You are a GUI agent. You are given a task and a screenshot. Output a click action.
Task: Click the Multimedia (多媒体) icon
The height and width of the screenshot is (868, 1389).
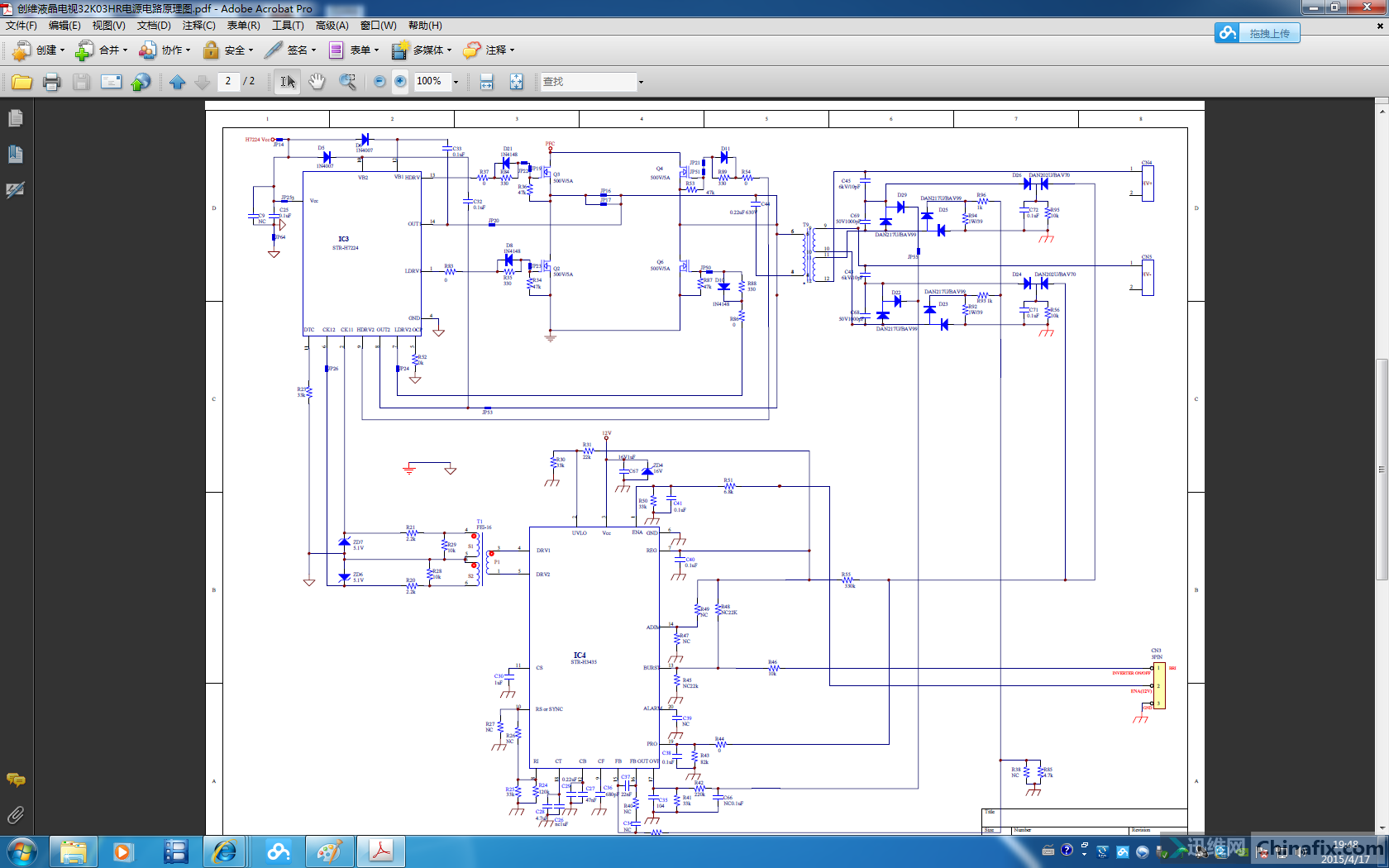coord(399,50)
